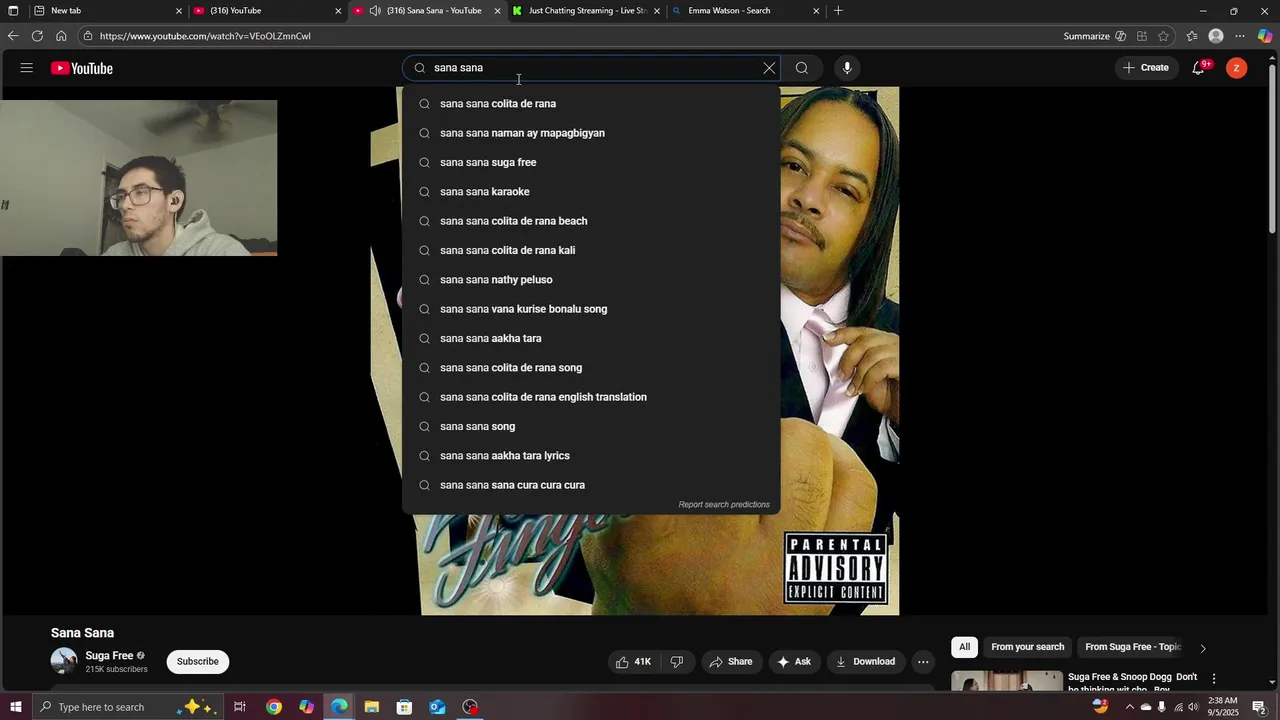Open File Explorer from taskbar
The height and width of the screenshot is (720, 1280).
(x=372, y=707)
